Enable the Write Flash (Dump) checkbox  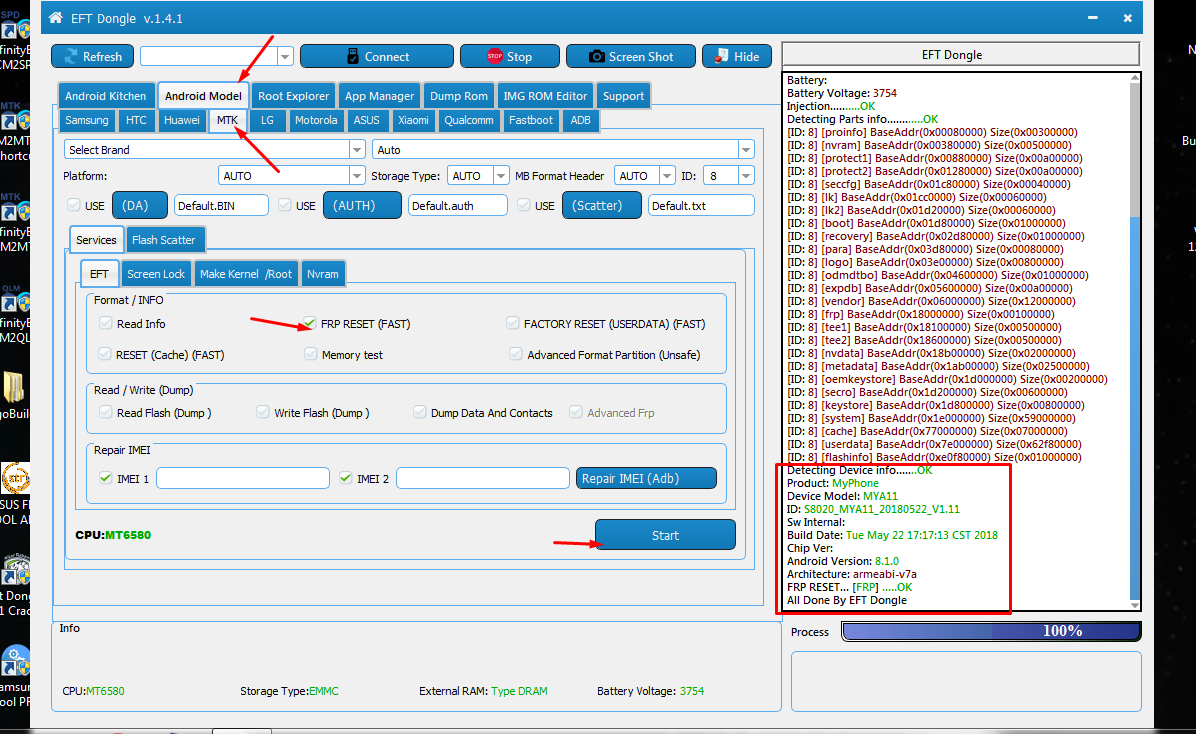262,412
